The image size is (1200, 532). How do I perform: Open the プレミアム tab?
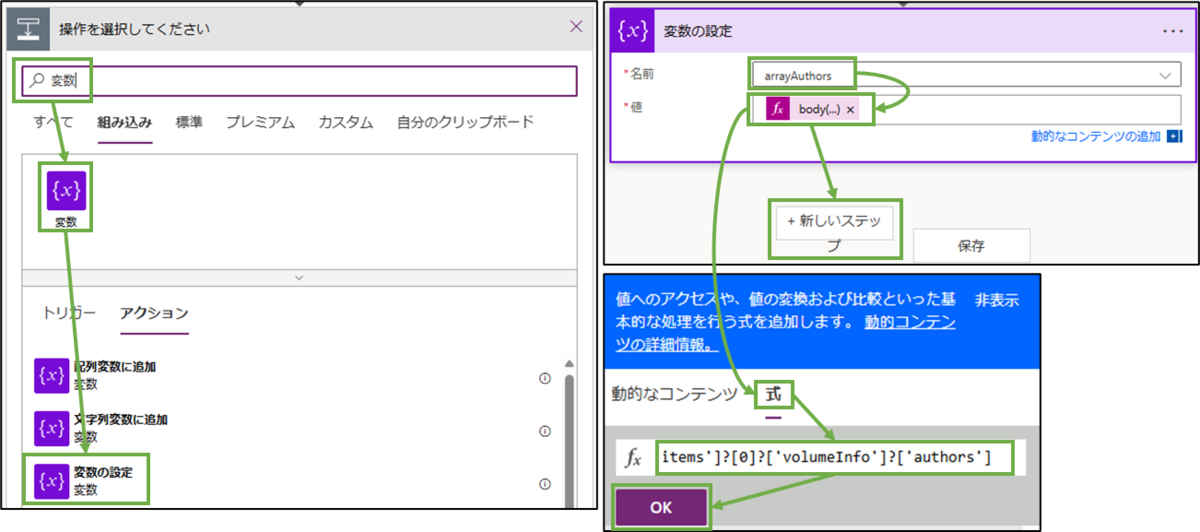(x=260, y=122)
